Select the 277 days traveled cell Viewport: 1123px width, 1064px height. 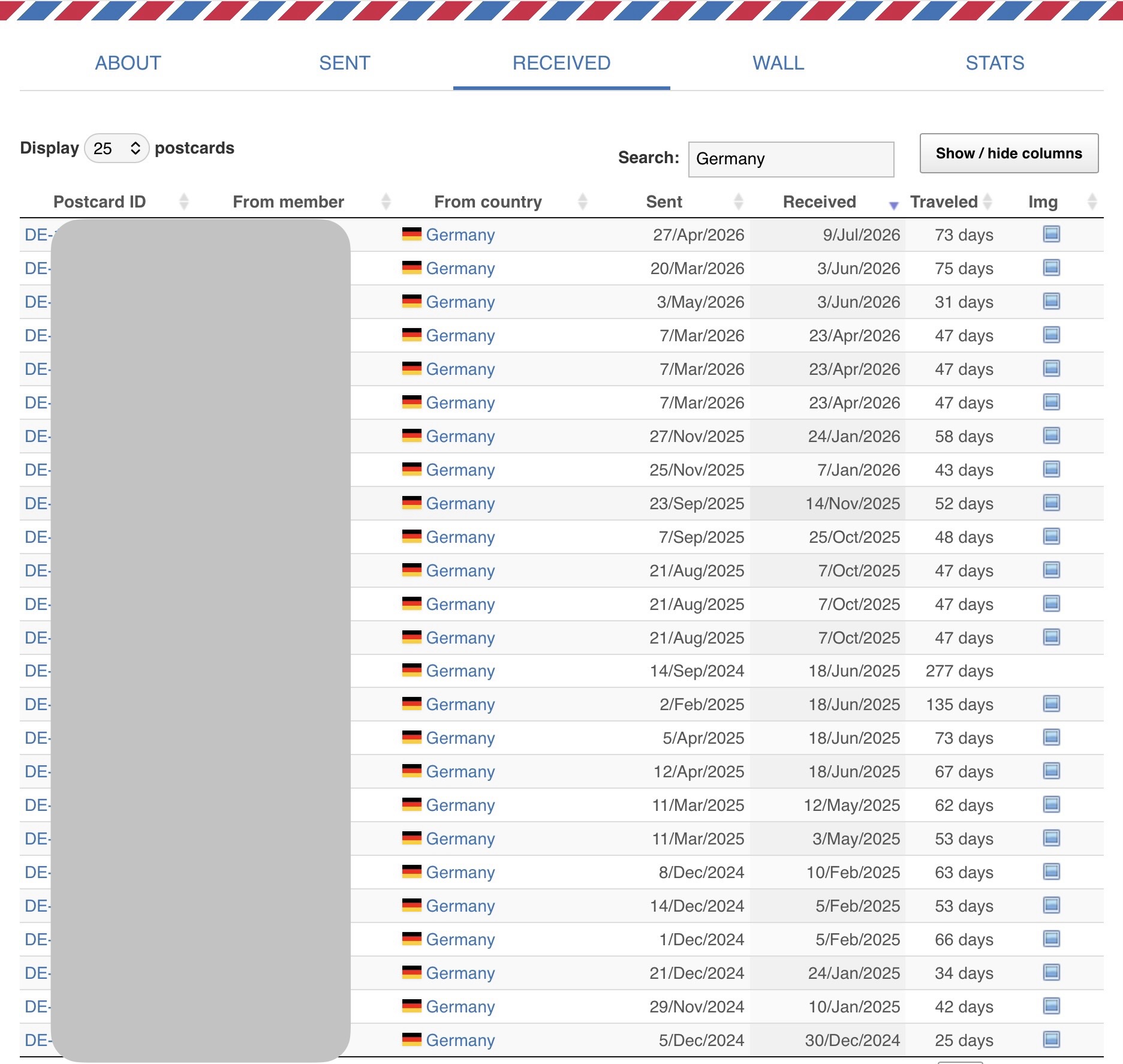959,671
